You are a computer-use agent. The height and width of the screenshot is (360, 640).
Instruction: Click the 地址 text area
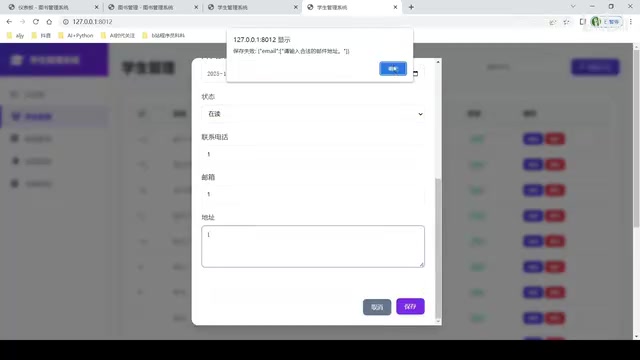pos(313,247)
